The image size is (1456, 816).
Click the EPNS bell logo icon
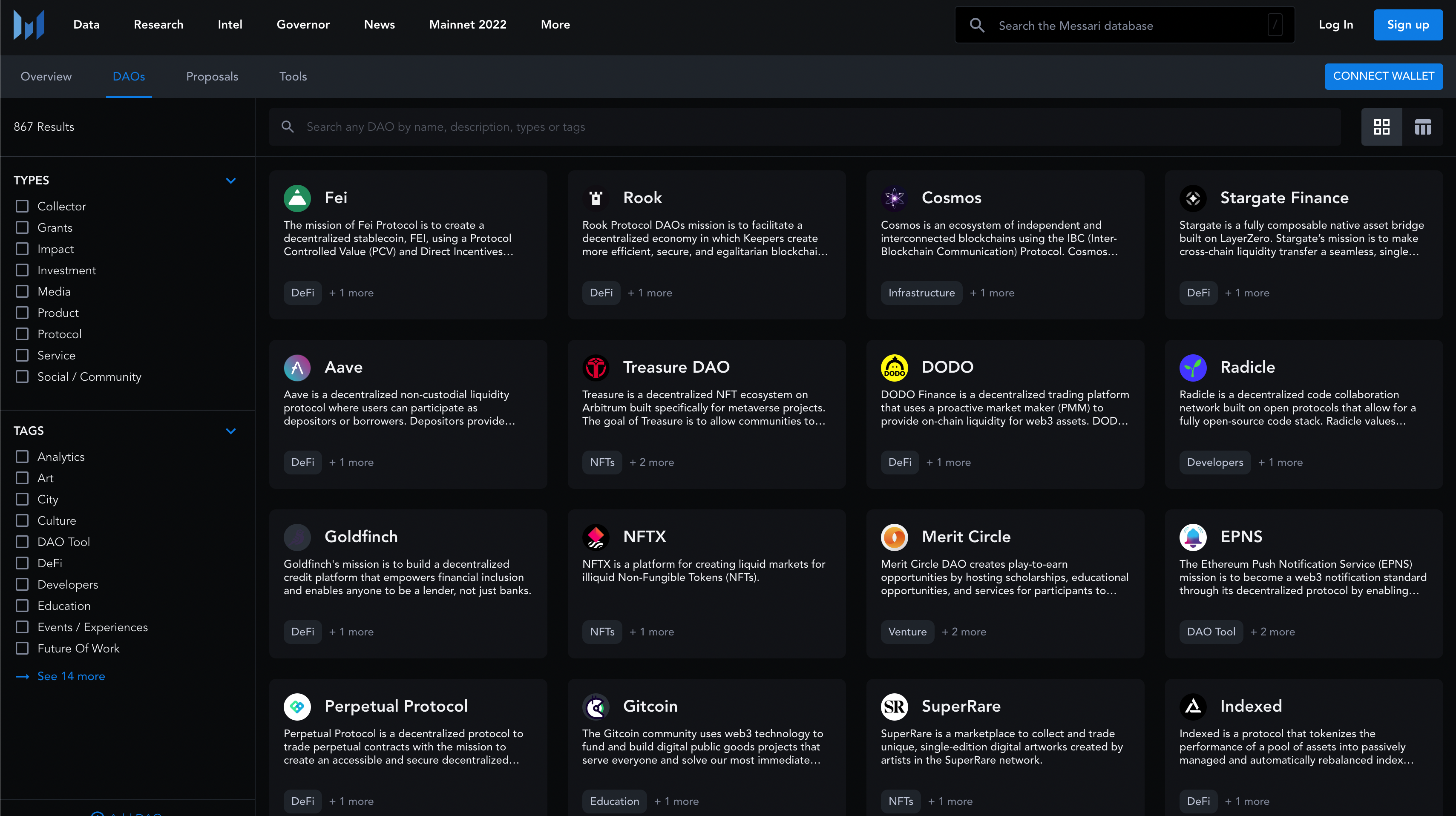pos(1193,537)
